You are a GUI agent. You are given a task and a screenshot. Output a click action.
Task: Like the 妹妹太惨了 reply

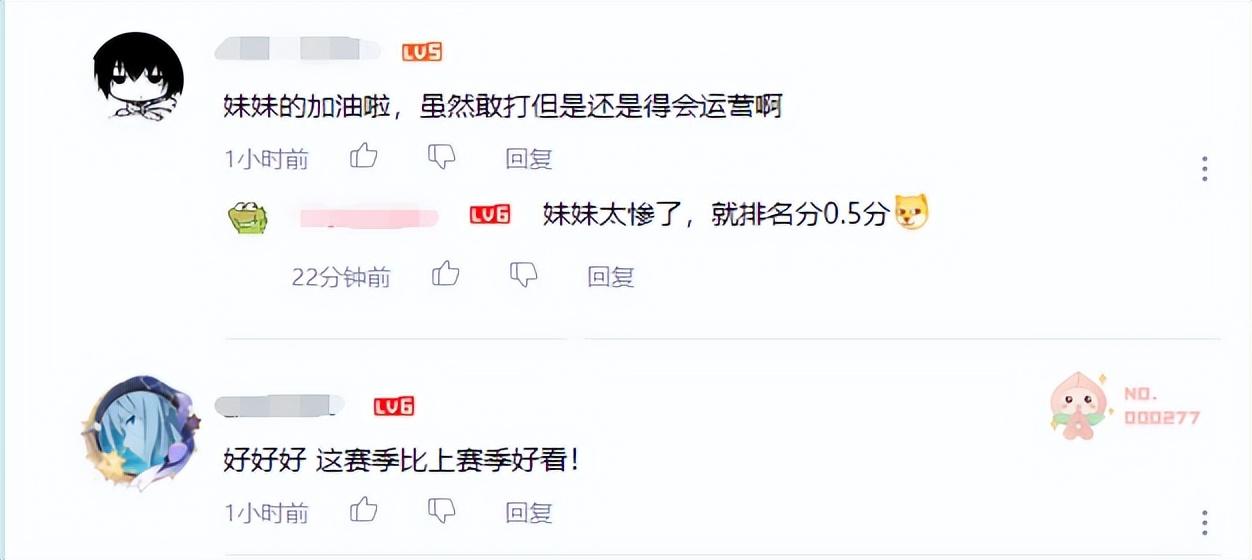[445, 275]
